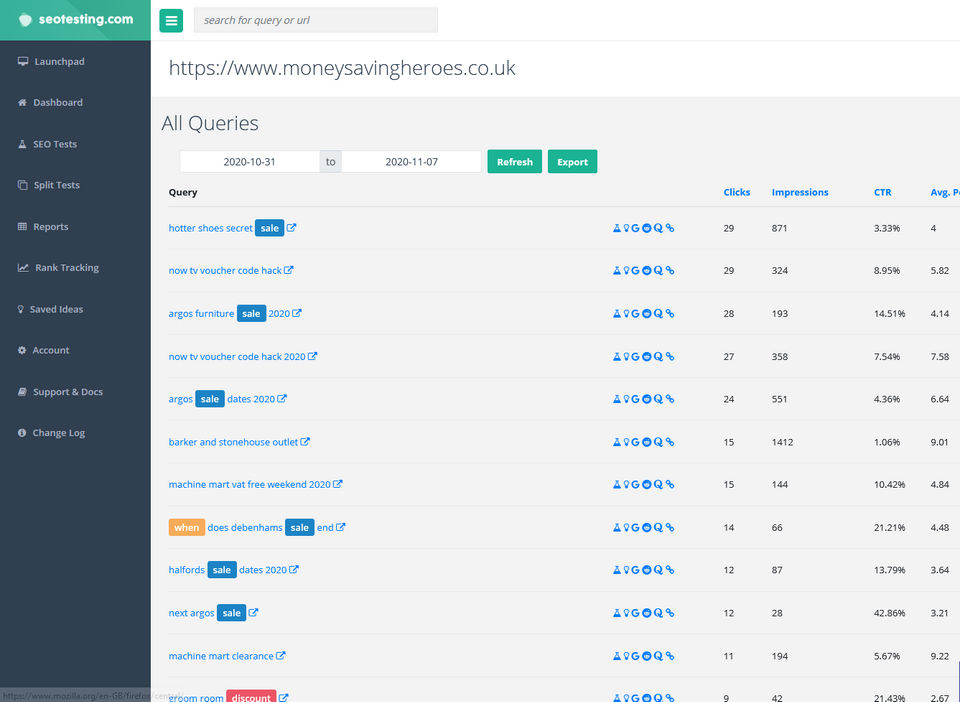Save idea lightbulb icon in hotter shoes secret row
The height and width of the screenshot is (702, 960).
click(x=626, y=228)
